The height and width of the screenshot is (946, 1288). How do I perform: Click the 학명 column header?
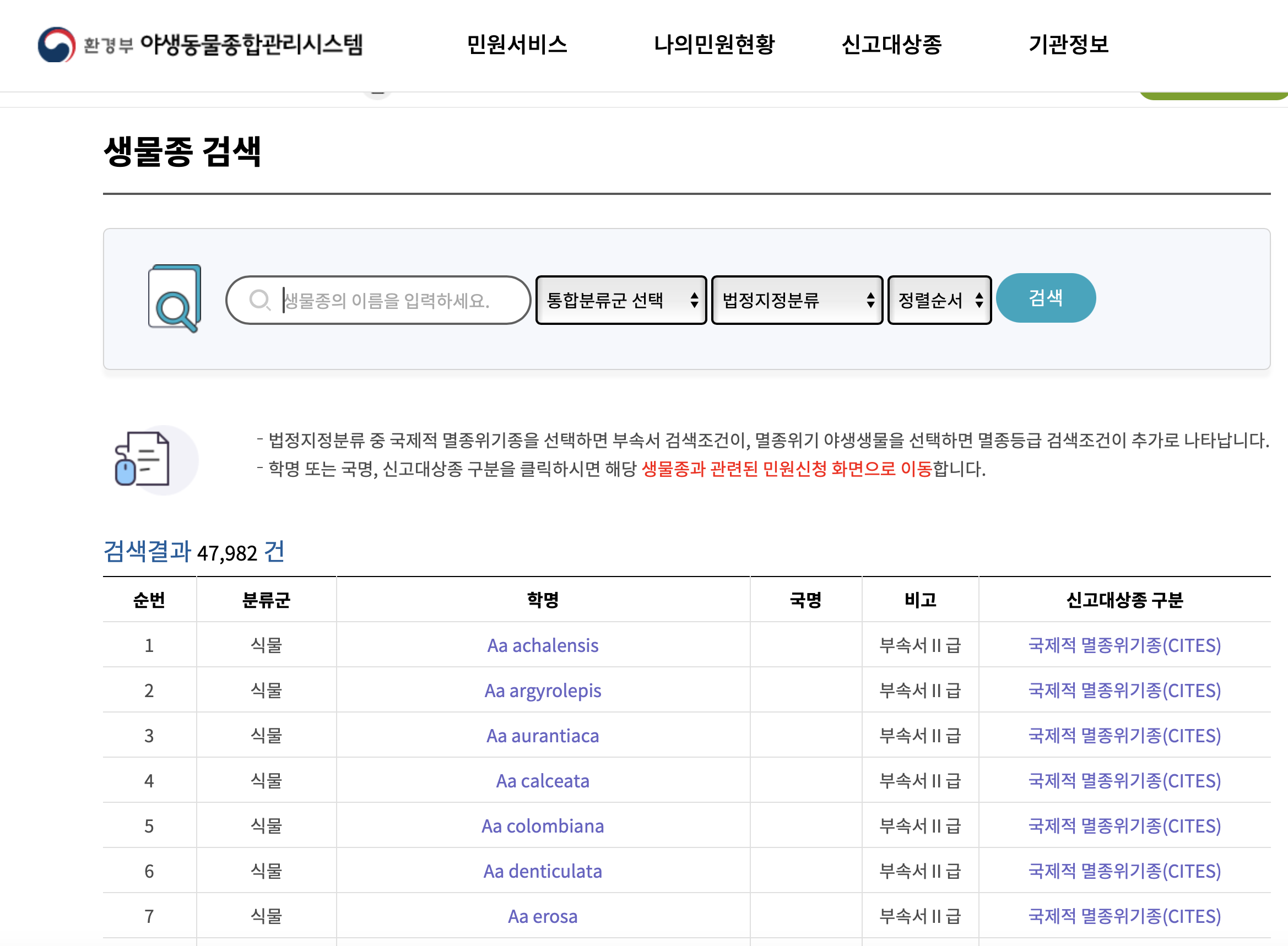coord(542,600)
